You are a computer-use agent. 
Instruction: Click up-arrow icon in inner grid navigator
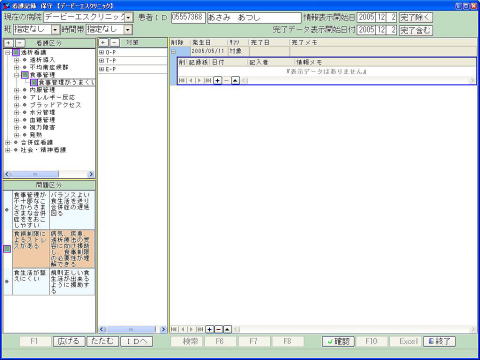click(x=235, y=80)
